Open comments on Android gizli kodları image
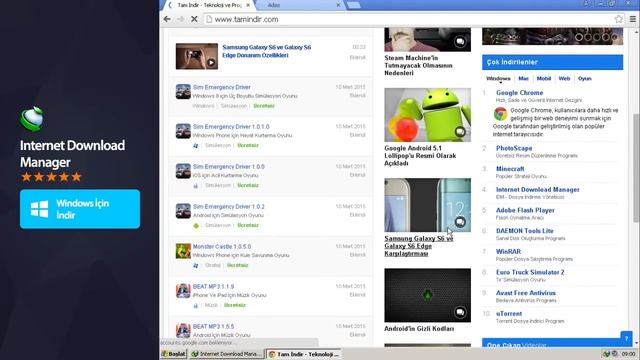The width and height of the screenshot is (640, 360). click(x=460, y=312)
